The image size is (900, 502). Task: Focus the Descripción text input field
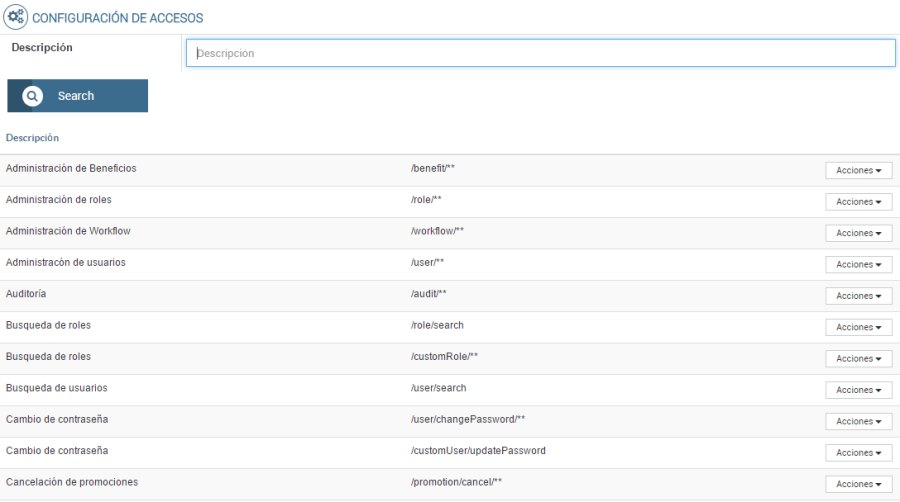tap(540, 53)
